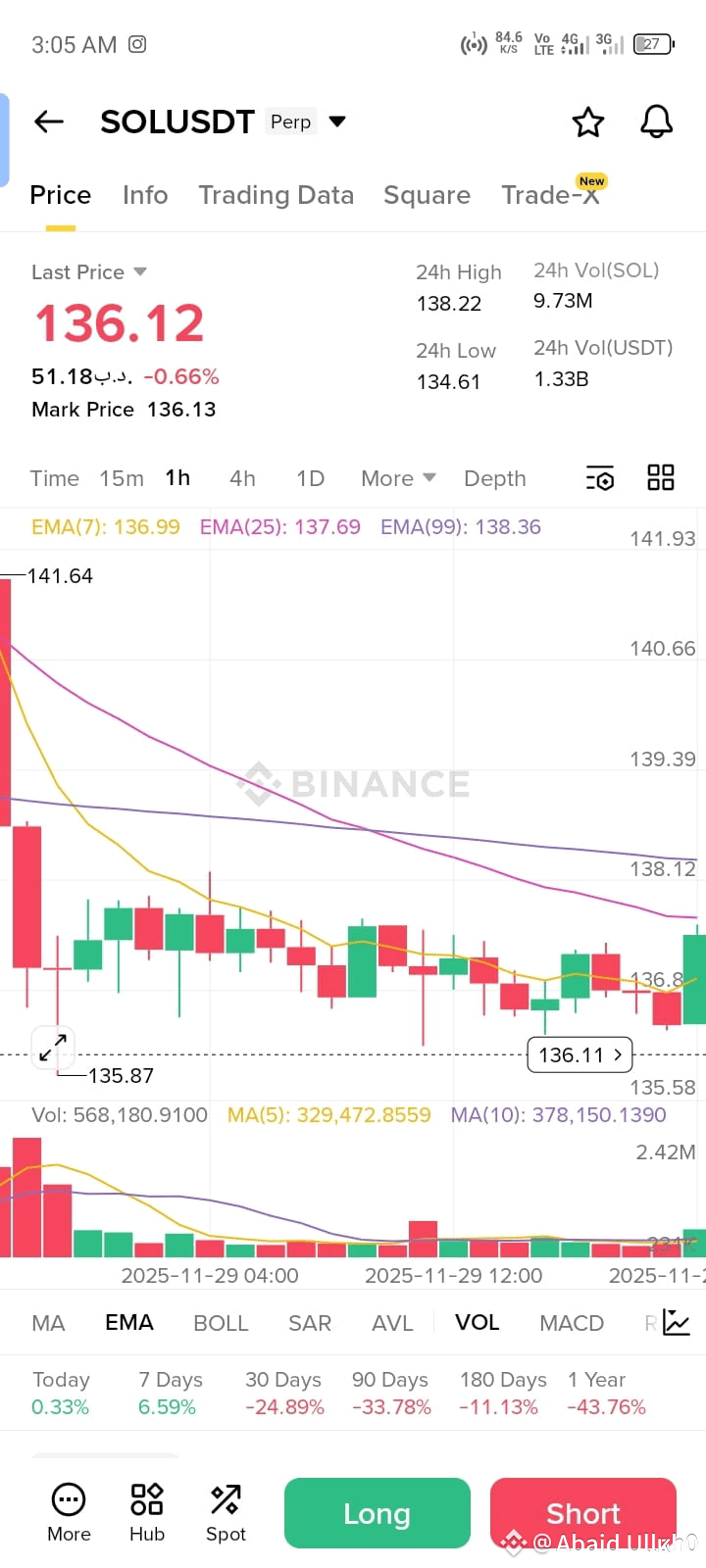Viewport: 706px width, 1568px height.
Task: Tap the SOLUSDT pair title
Action: 177,122
